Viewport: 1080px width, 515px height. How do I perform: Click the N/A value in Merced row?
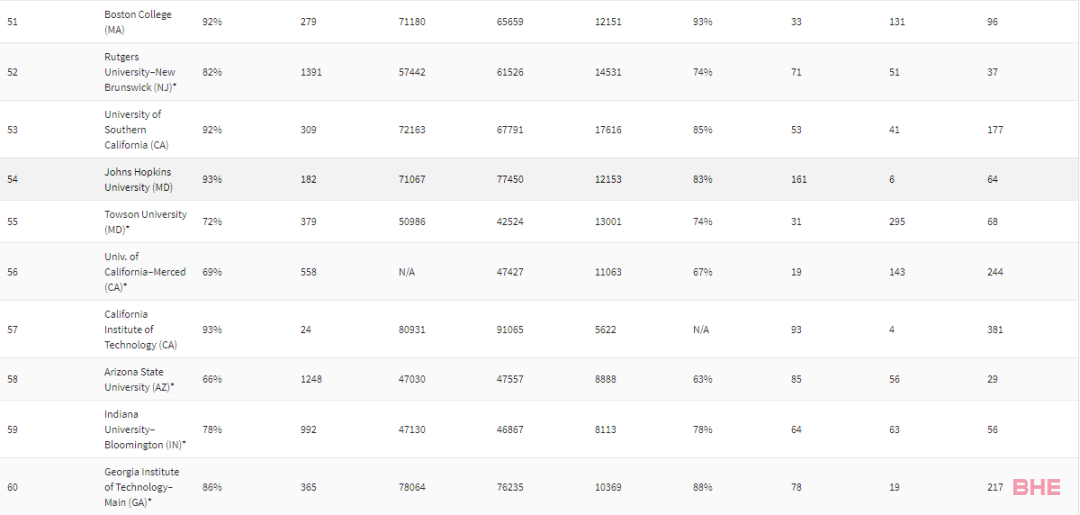(406, 272)
